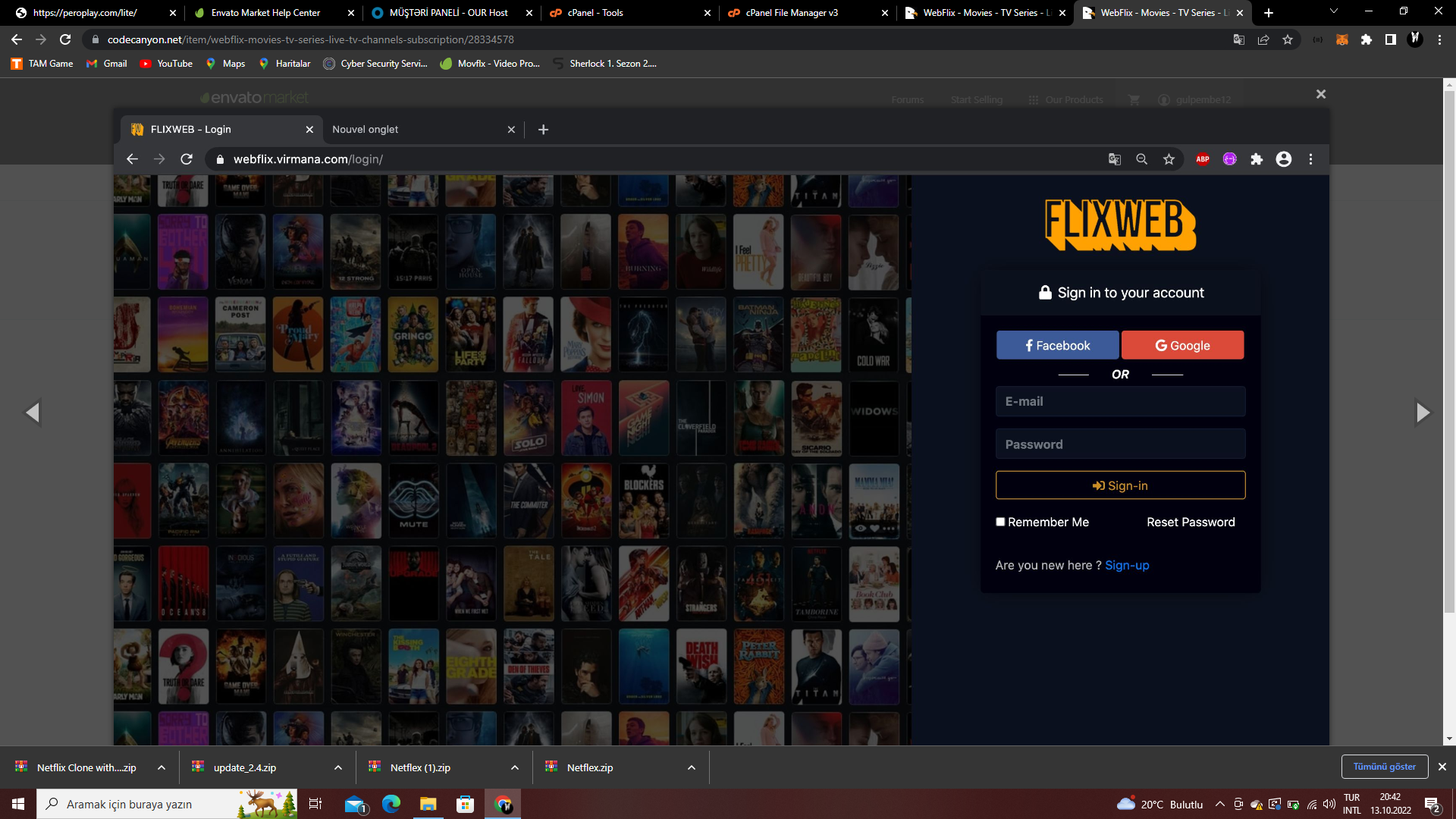Open new tab in outer Chrome
The image size is (1456, 819).
pyautogui.click(x=1269, y=13)
